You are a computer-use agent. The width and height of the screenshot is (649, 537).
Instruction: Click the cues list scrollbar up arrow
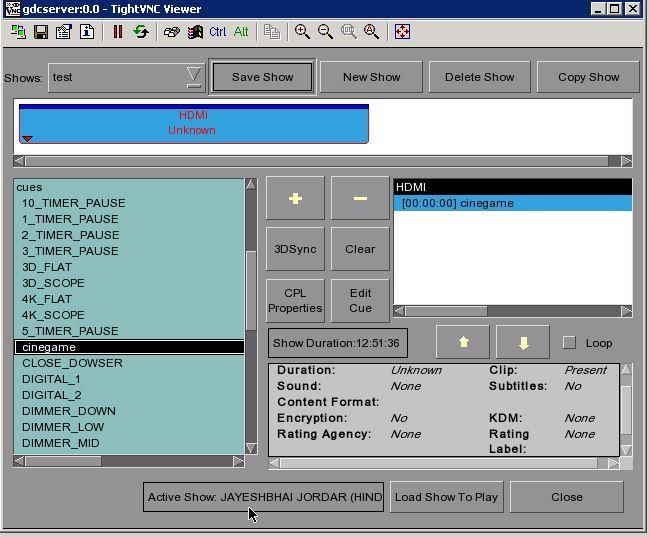click(x=251, y=184)
